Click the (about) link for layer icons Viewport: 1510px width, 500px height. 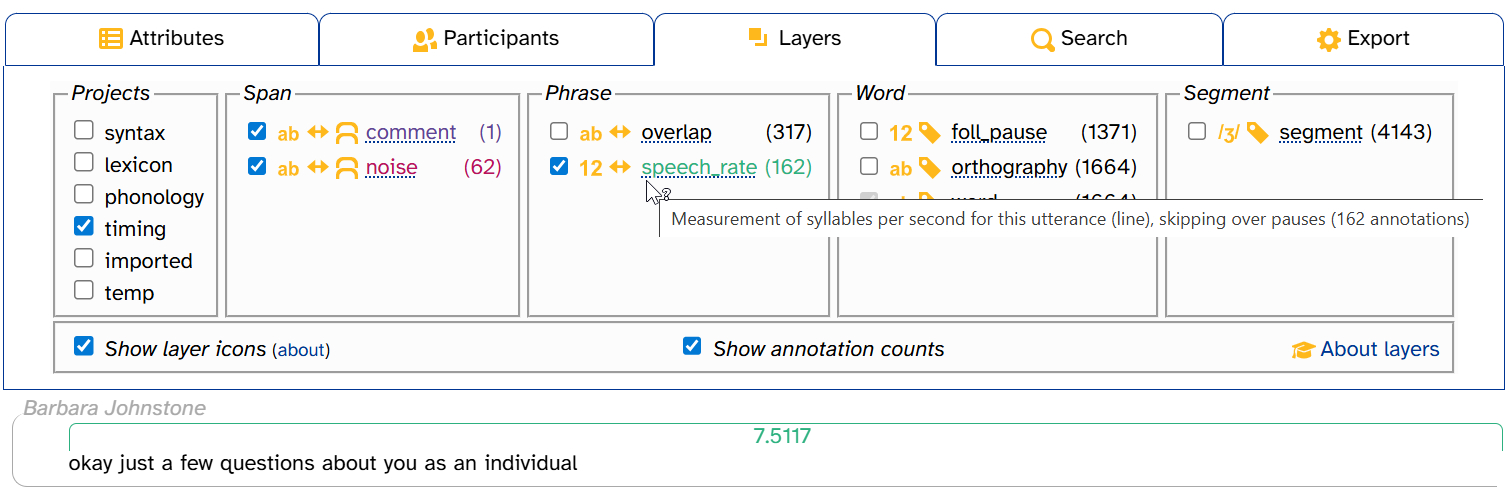301,350
